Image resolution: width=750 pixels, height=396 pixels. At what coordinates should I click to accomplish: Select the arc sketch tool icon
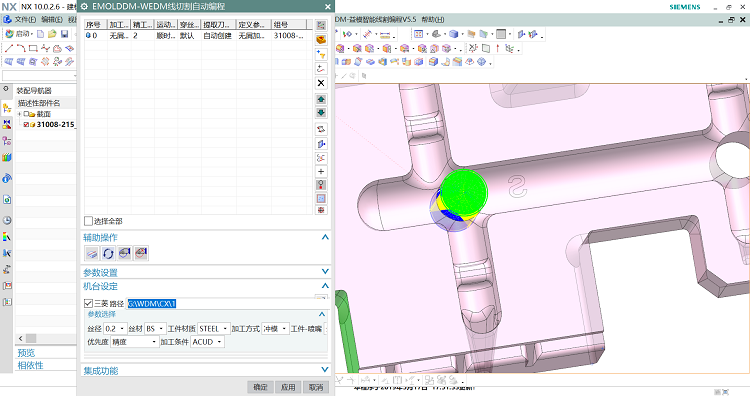[x=21, y=48]
